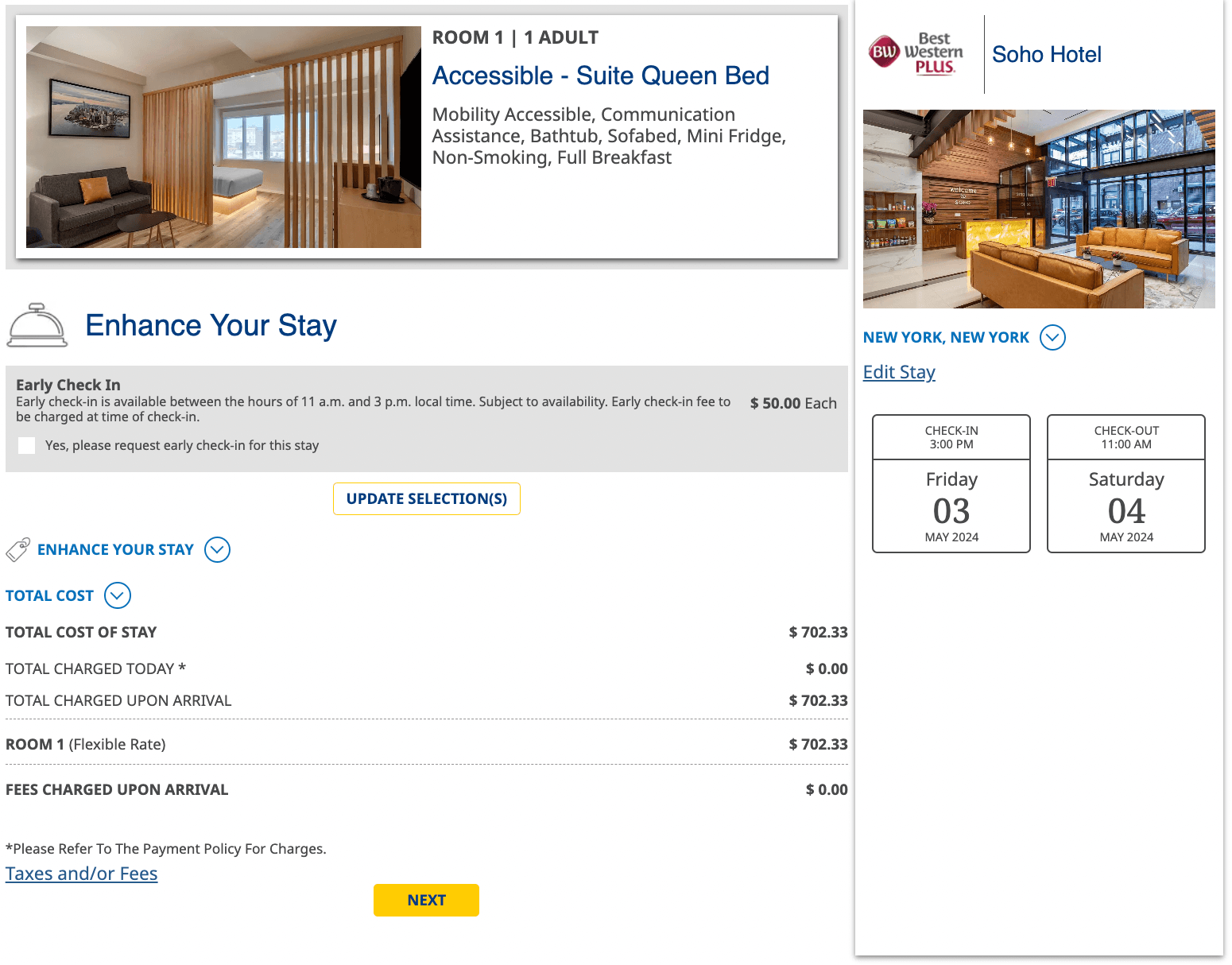Screen dimensions: 1232x965
Task: Click the yellow Next button
Action: coord(426,900)
